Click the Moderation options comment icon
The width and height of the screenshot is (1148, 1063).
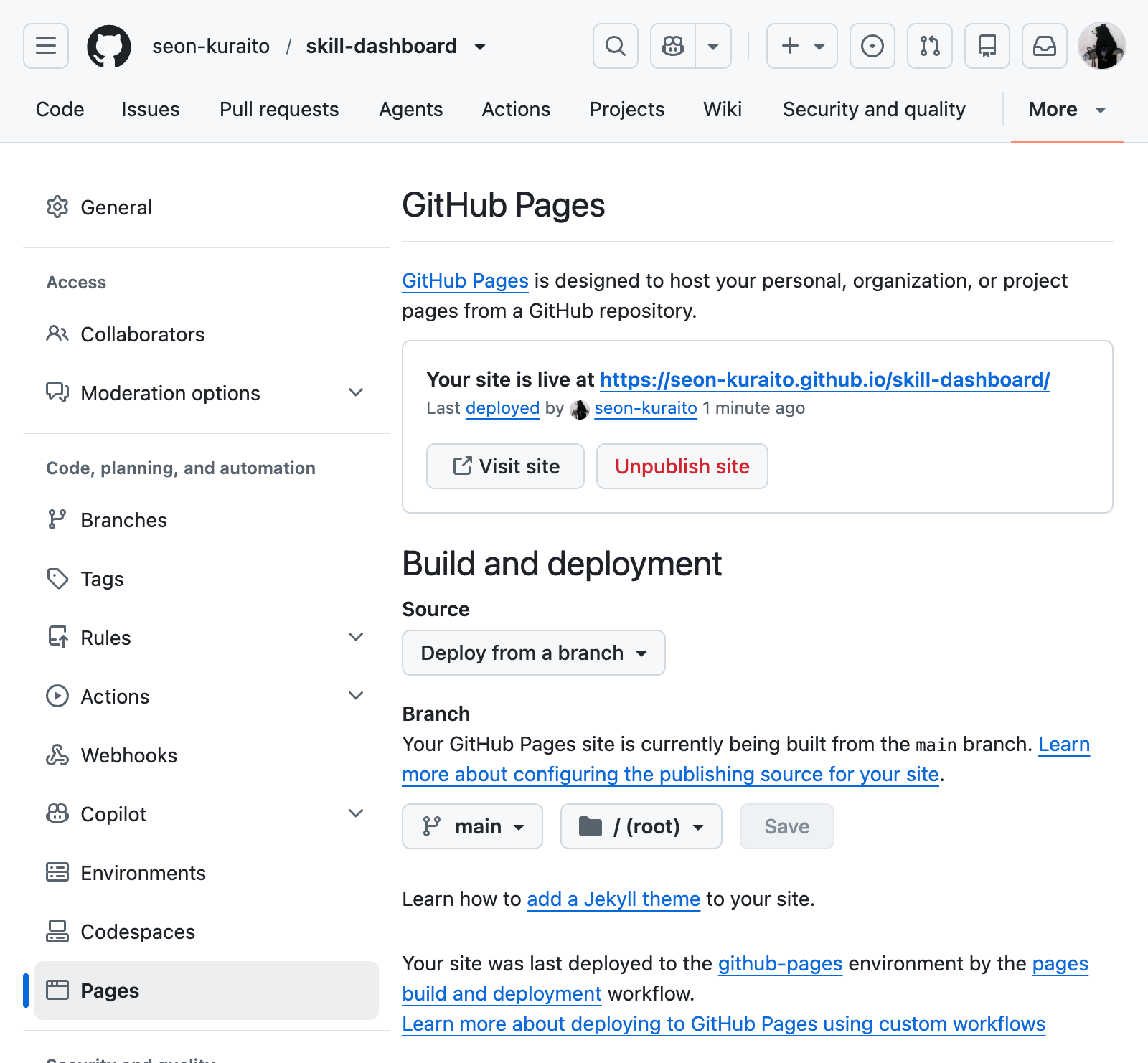coord(57,393)
